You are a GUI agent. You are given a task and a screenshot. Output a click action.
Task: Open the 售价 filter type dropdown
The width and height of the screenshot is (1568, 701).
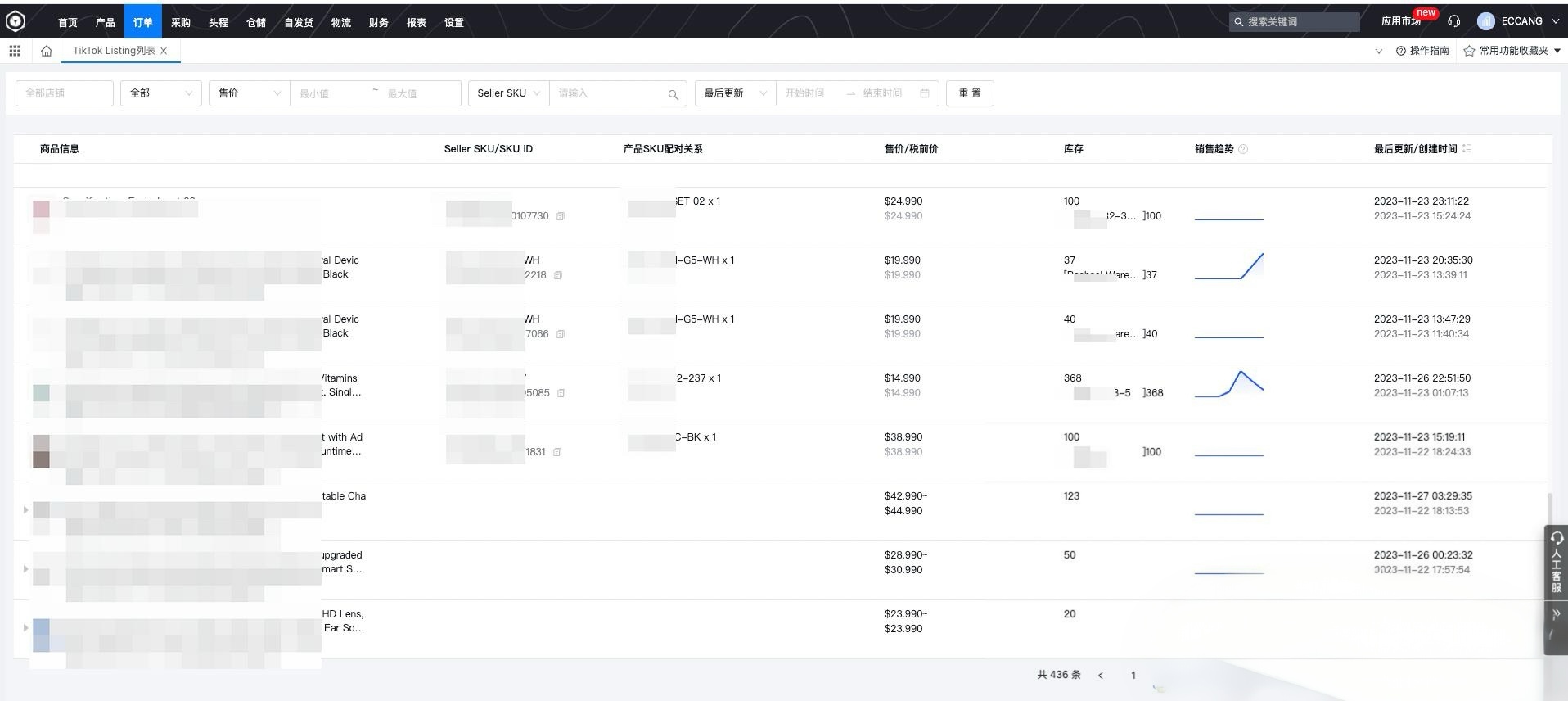[250, 93]
